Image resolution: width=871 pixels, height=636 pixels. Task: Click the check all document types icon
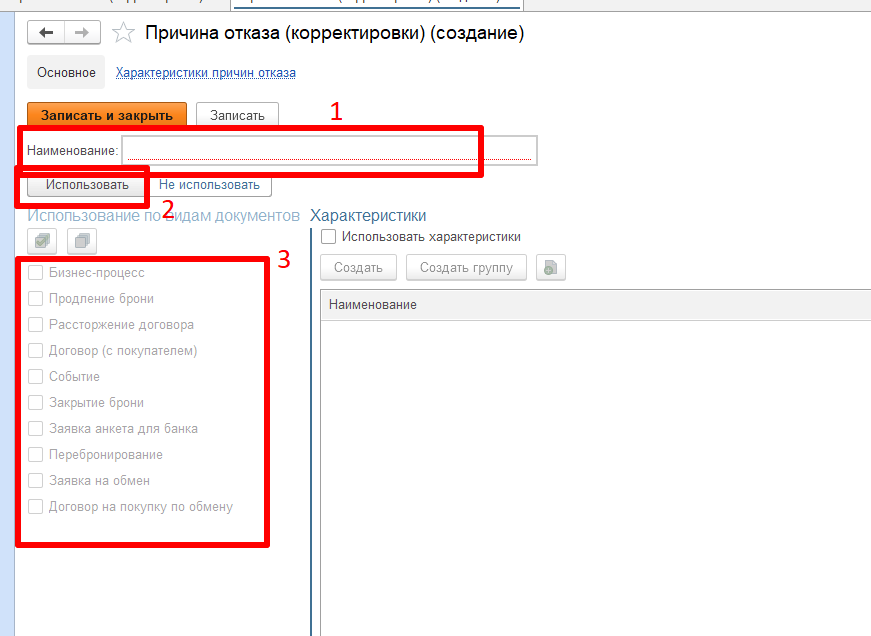(x=44, y=241)
